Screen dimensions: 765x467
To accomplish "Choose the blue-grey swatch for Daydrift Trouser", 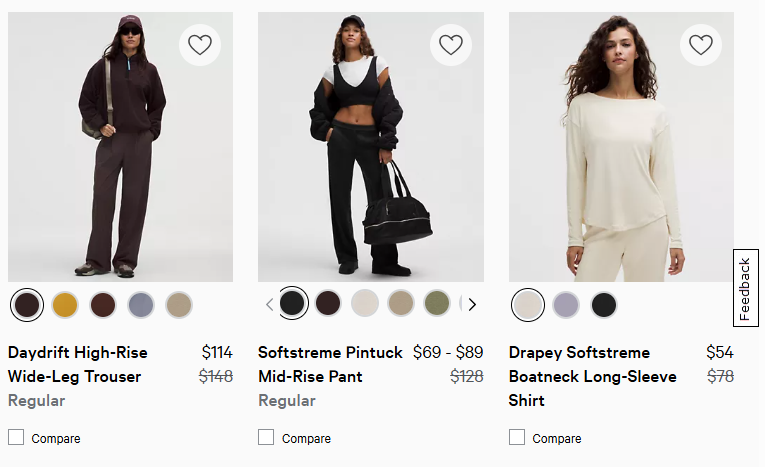I will (141, 304).
